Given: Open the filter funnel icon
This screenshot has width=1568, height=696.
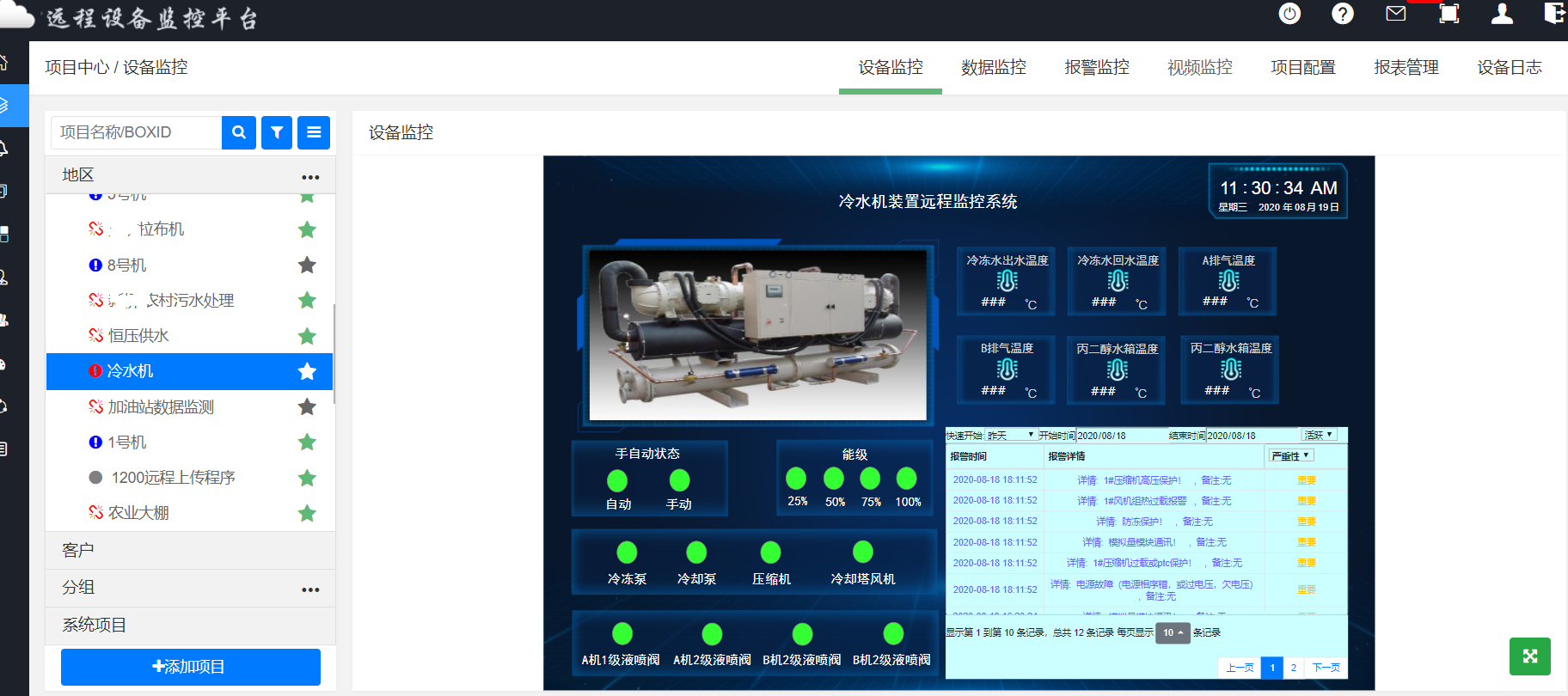Looking at the screenshot, I should tap(277, 132).
